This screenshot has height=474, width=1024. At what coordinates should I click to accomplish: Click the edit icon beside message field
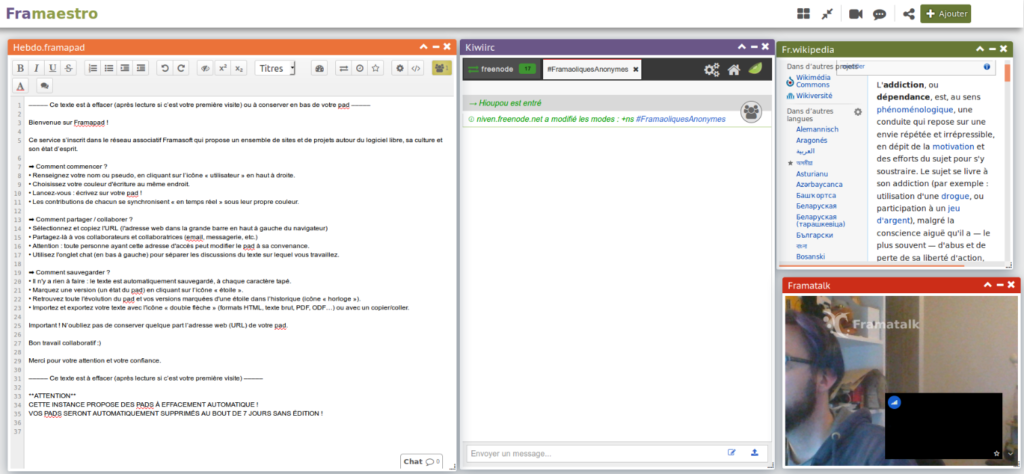coord(731,452)
